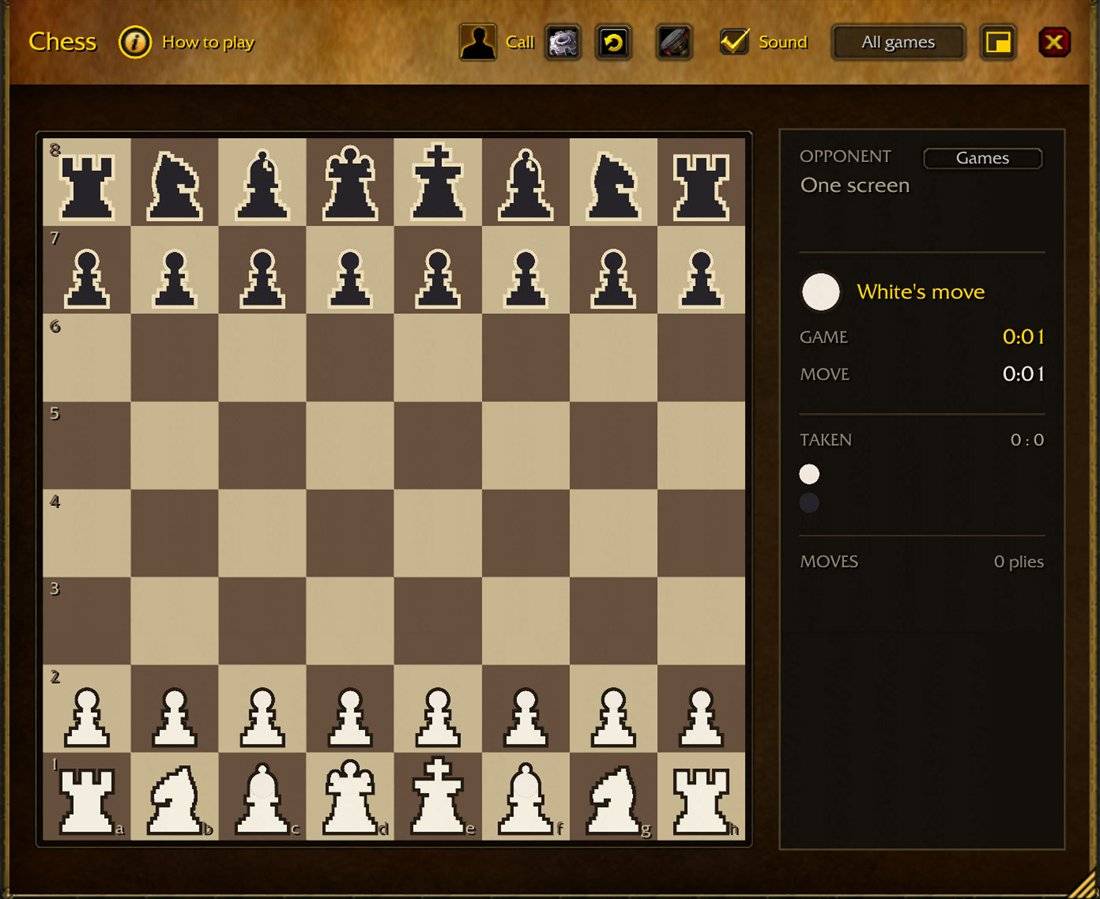Screen dimensions: 1100x899
Task: Select the white king on e1
Action: (438, 796)
